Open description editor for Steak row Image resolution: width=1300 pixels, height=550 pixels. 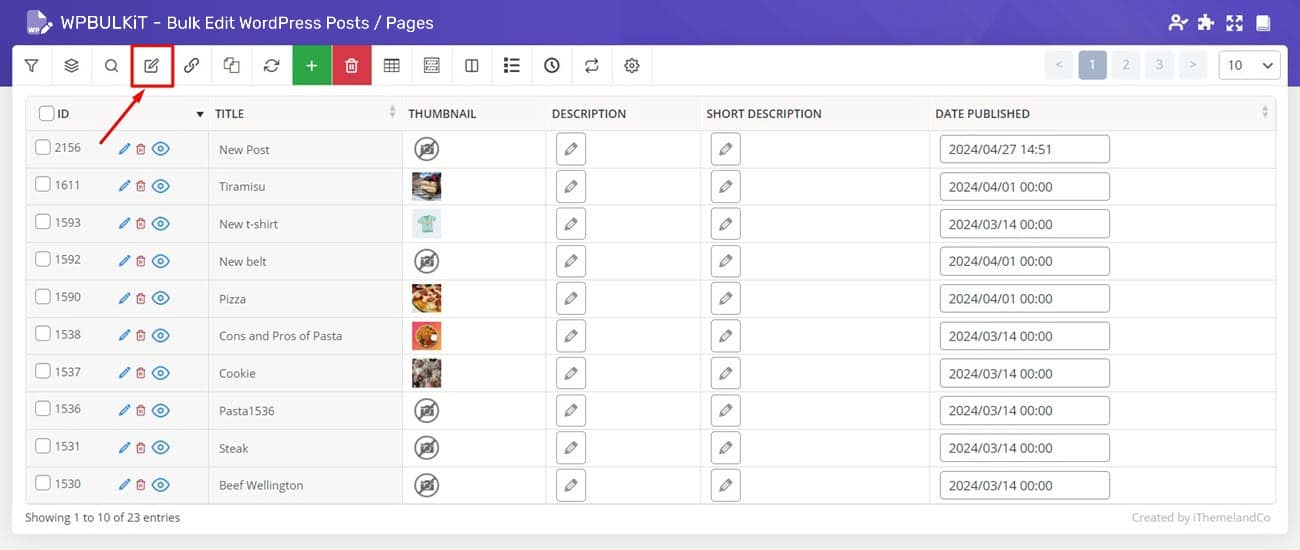pyautogui.click(x=571, y=447)
